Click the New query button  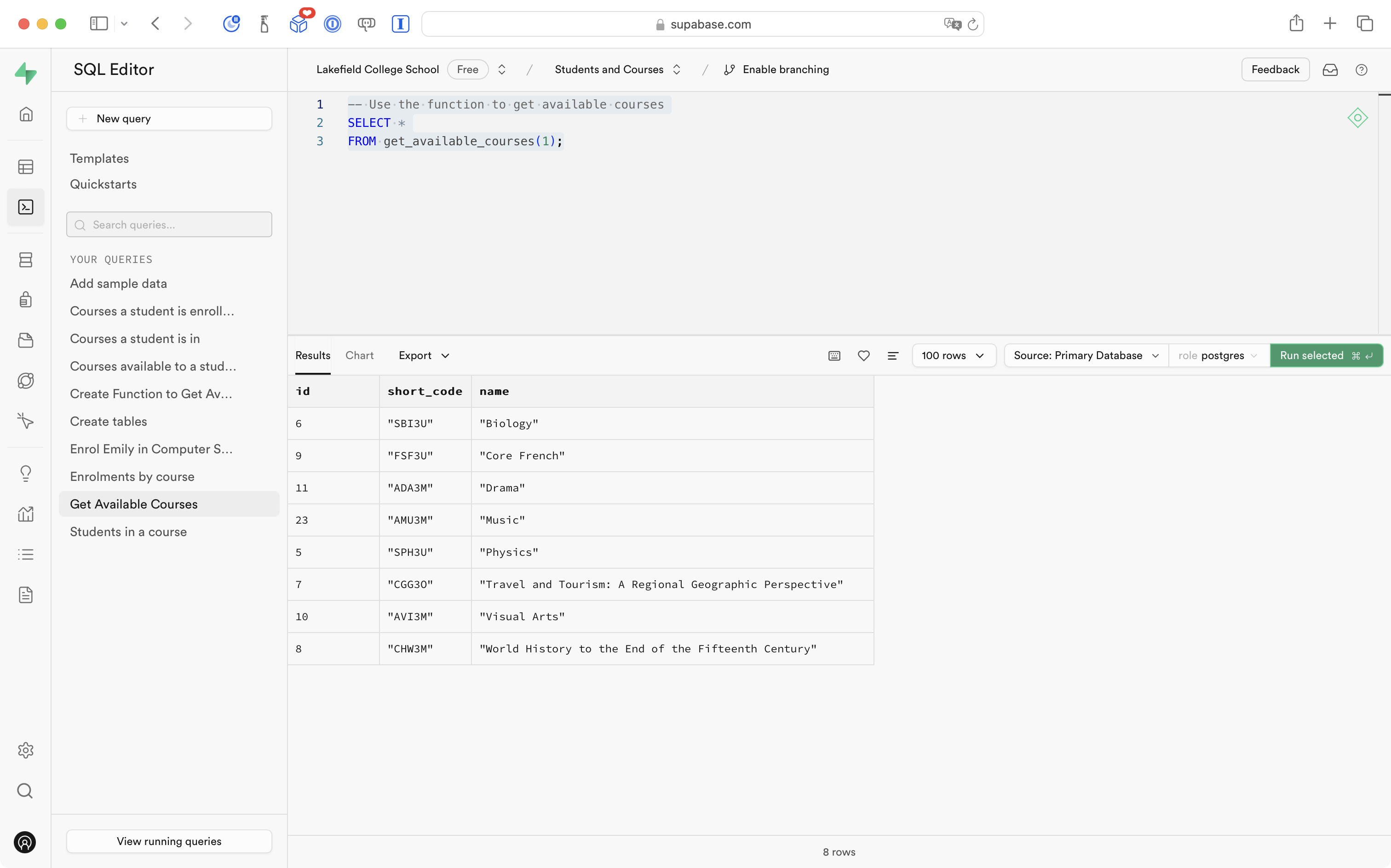(169, 119)
